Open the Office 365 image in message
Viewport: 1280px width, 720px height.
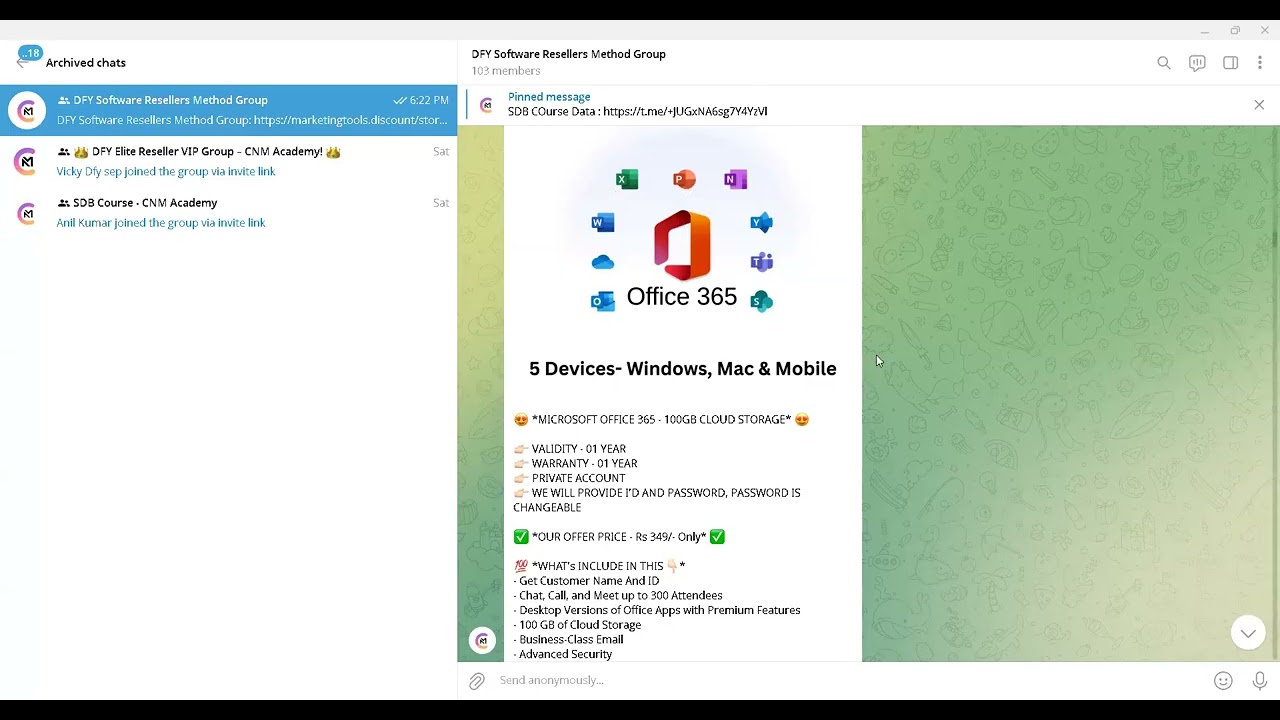683,262
